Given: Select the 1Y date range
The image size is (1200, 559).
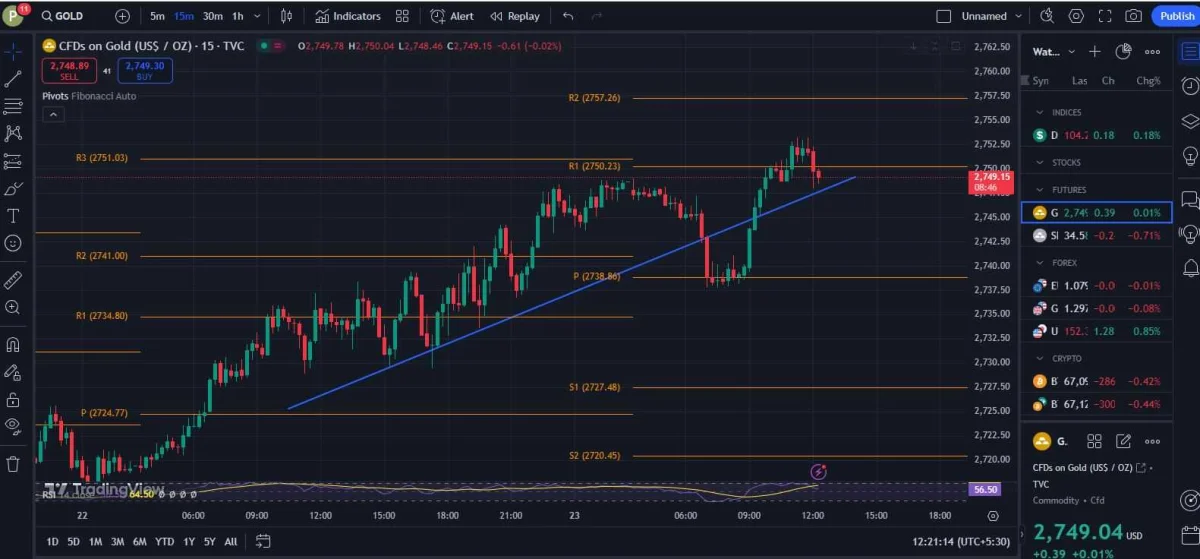Looking at the screenshot, I should point(189,541).
